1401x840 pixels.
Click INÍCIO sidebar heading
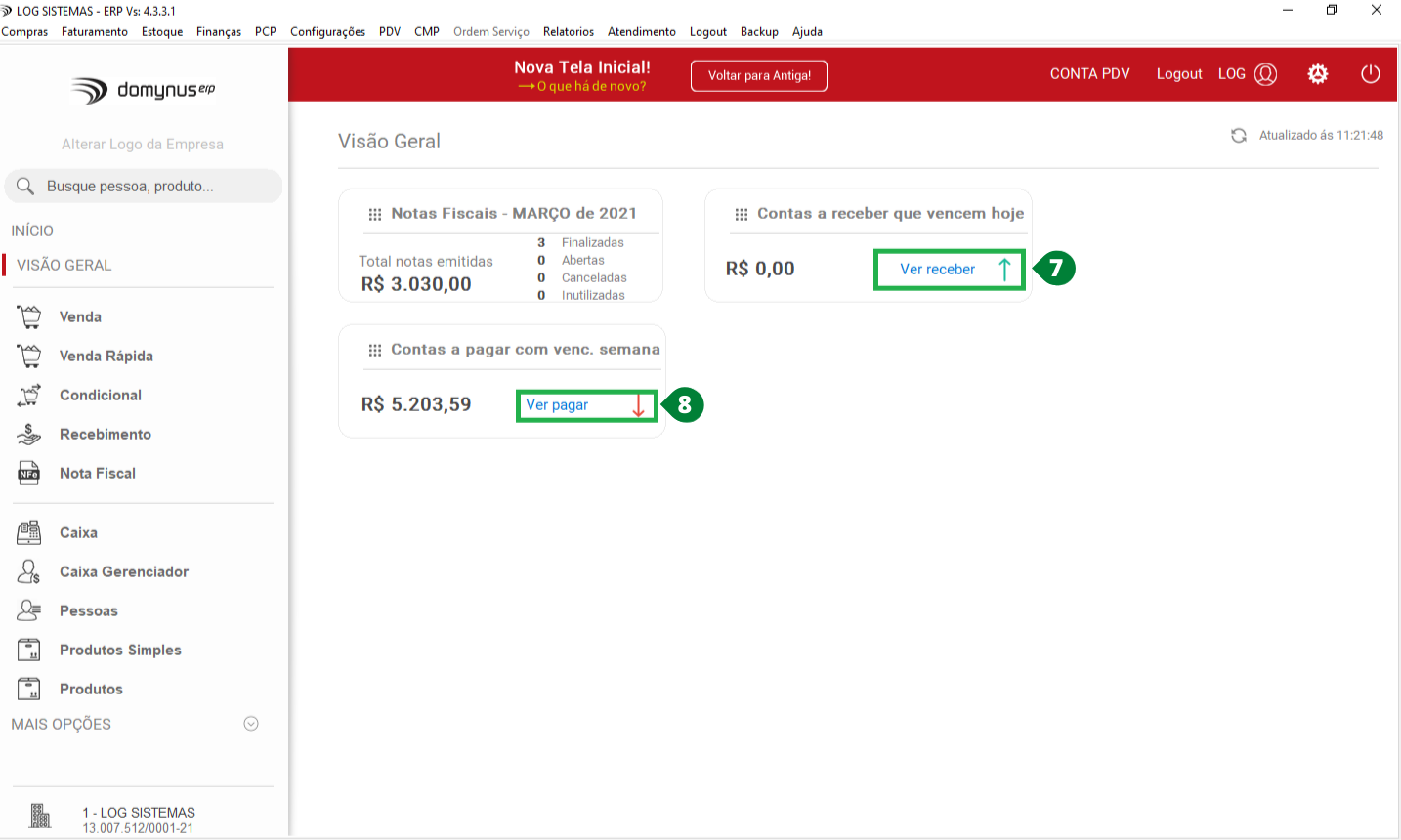tap(32, 231)
